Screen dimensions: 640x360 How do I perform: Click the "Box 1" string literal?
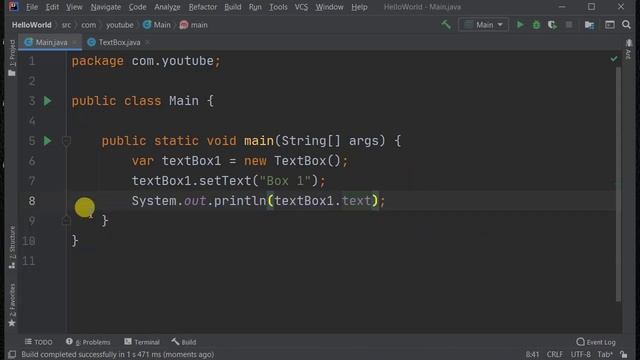tap(285, 181)
